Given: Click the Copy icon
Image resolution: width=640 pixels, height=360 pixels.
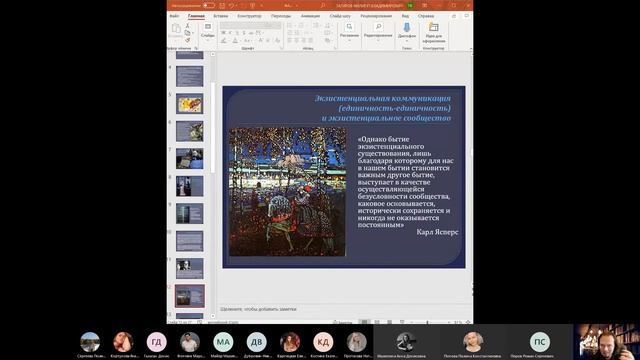Looking at the screenshot, I should [187, 33].
